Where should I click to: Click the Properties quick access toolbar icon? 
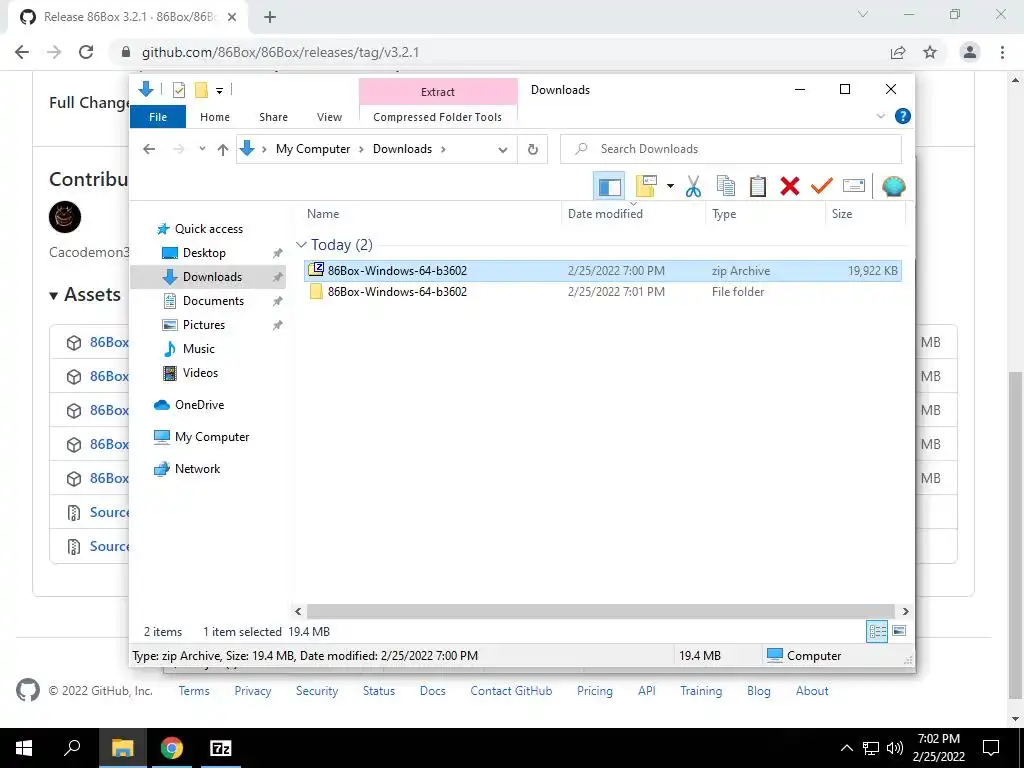click(178, 90)
